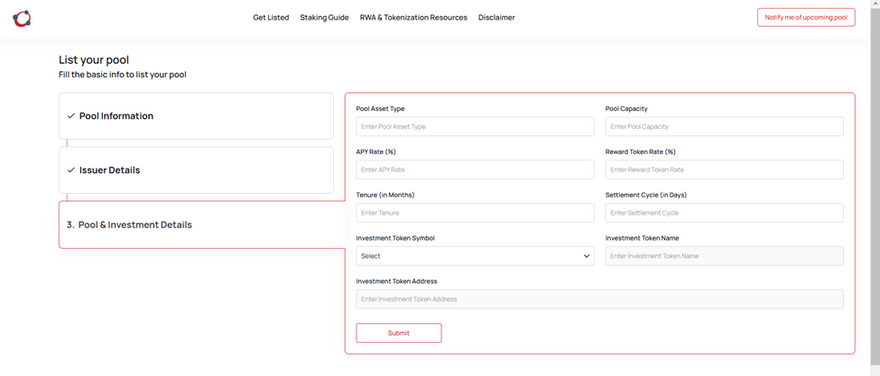Select the Pool Information step
Viewport: 880px width, 376px height.
[196, 116]
